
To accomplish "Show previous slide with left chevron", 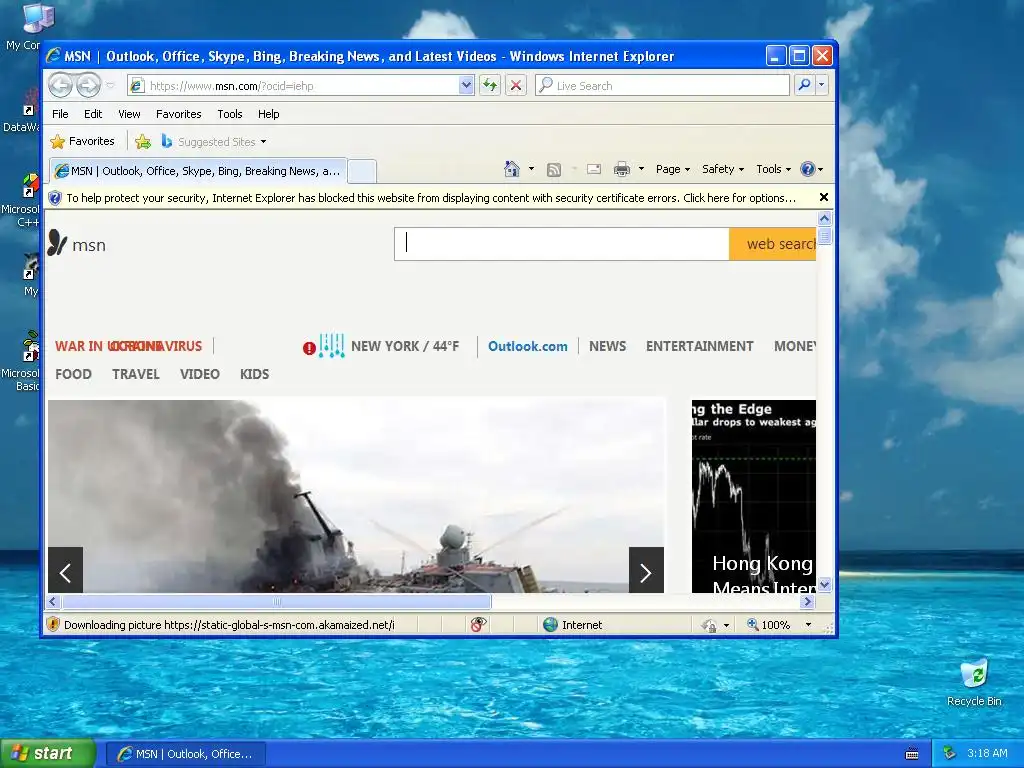I will click(65, 570).
